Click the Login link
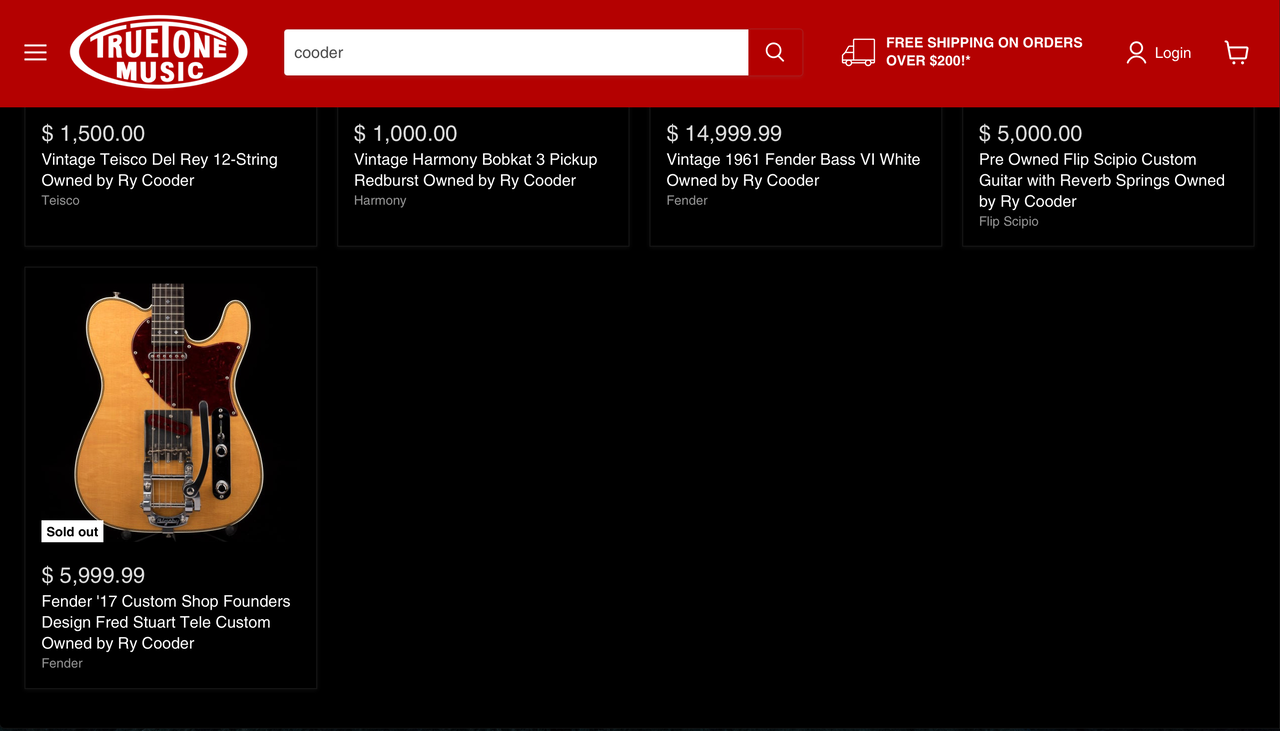 click(x=1172, y=53)
